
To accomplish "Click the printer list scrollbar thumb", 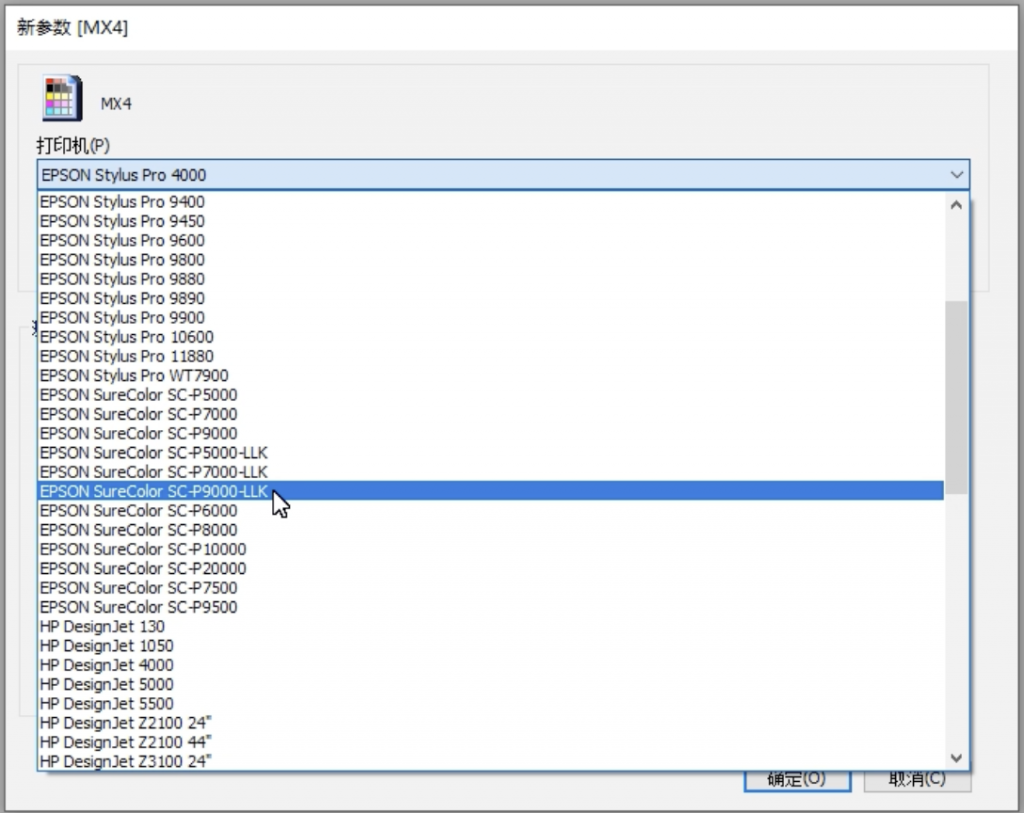I will point(957,397).
